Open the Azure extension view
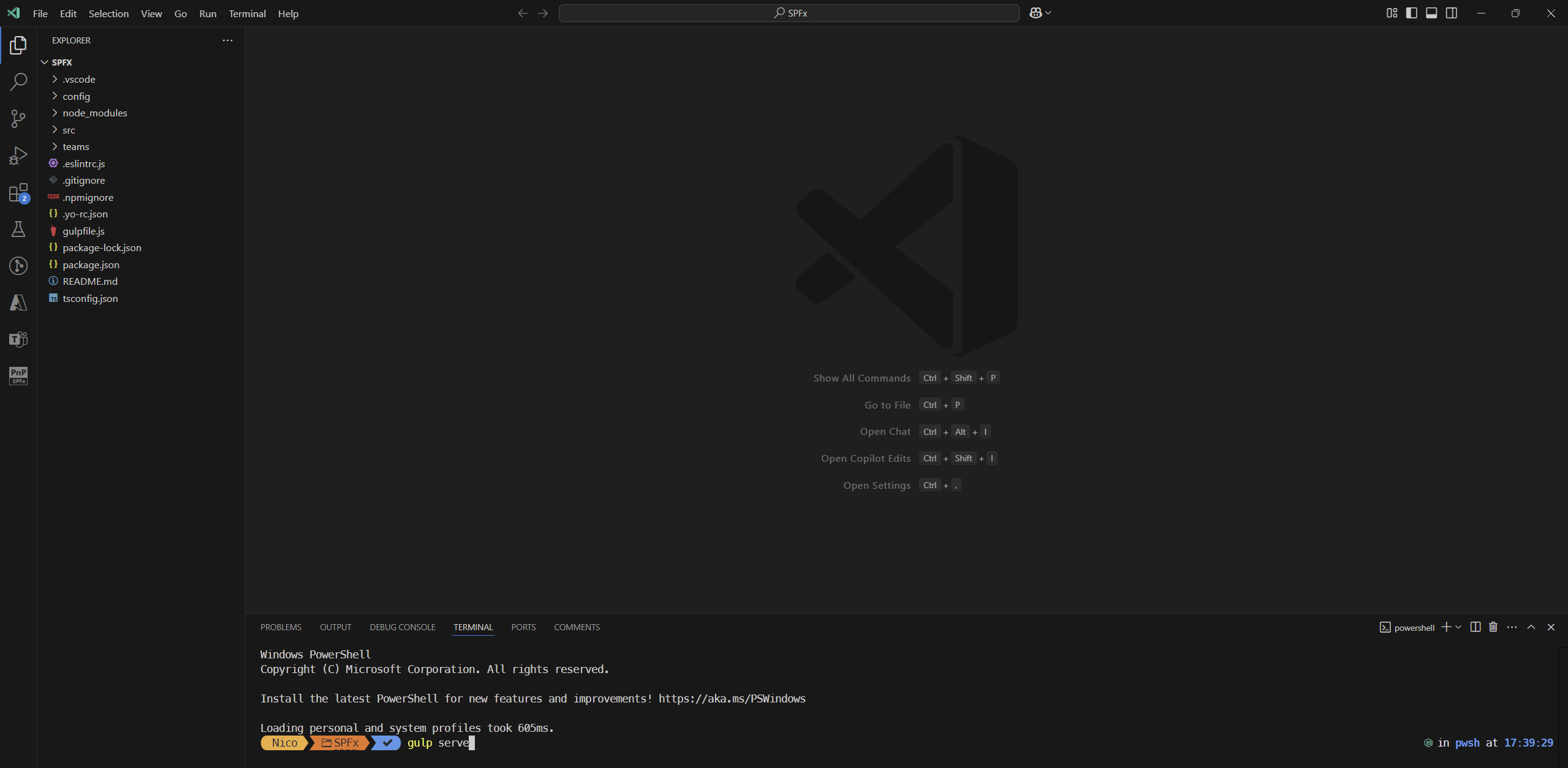The image size is (1568, 768). click(18, 303)
